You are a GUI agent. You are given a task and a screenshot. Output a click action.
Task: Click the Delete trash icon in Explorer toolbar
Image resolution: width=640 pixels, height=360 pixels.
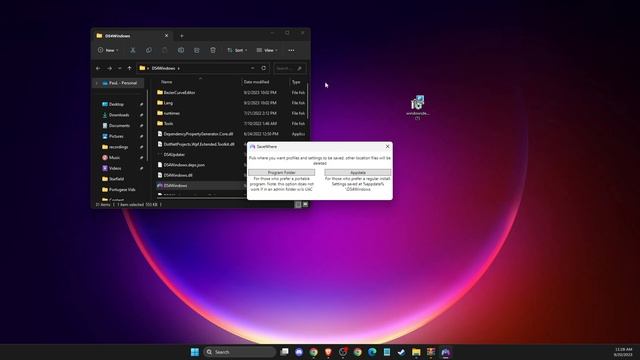[213, 50]
